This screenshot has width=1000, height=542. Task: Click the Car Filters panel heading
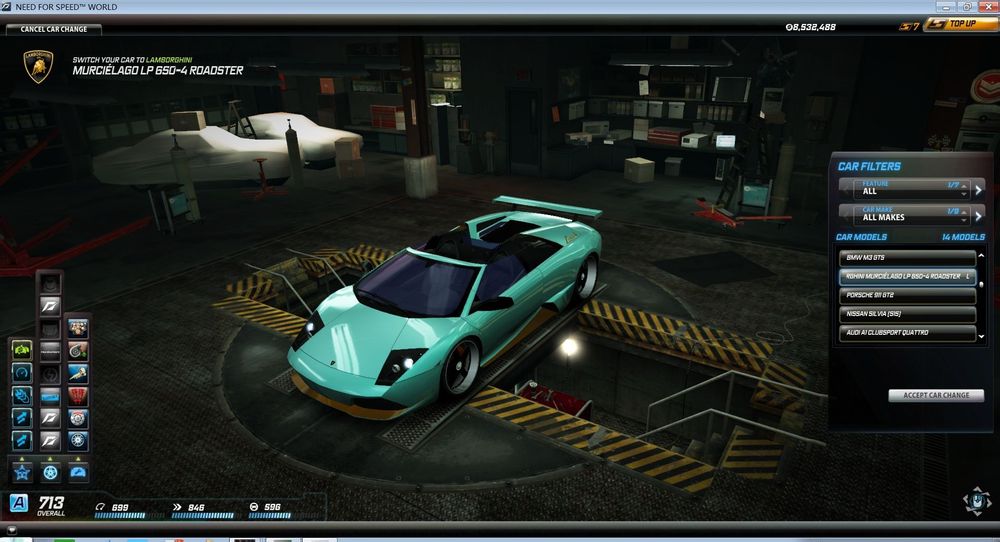(x=869, y=166)
